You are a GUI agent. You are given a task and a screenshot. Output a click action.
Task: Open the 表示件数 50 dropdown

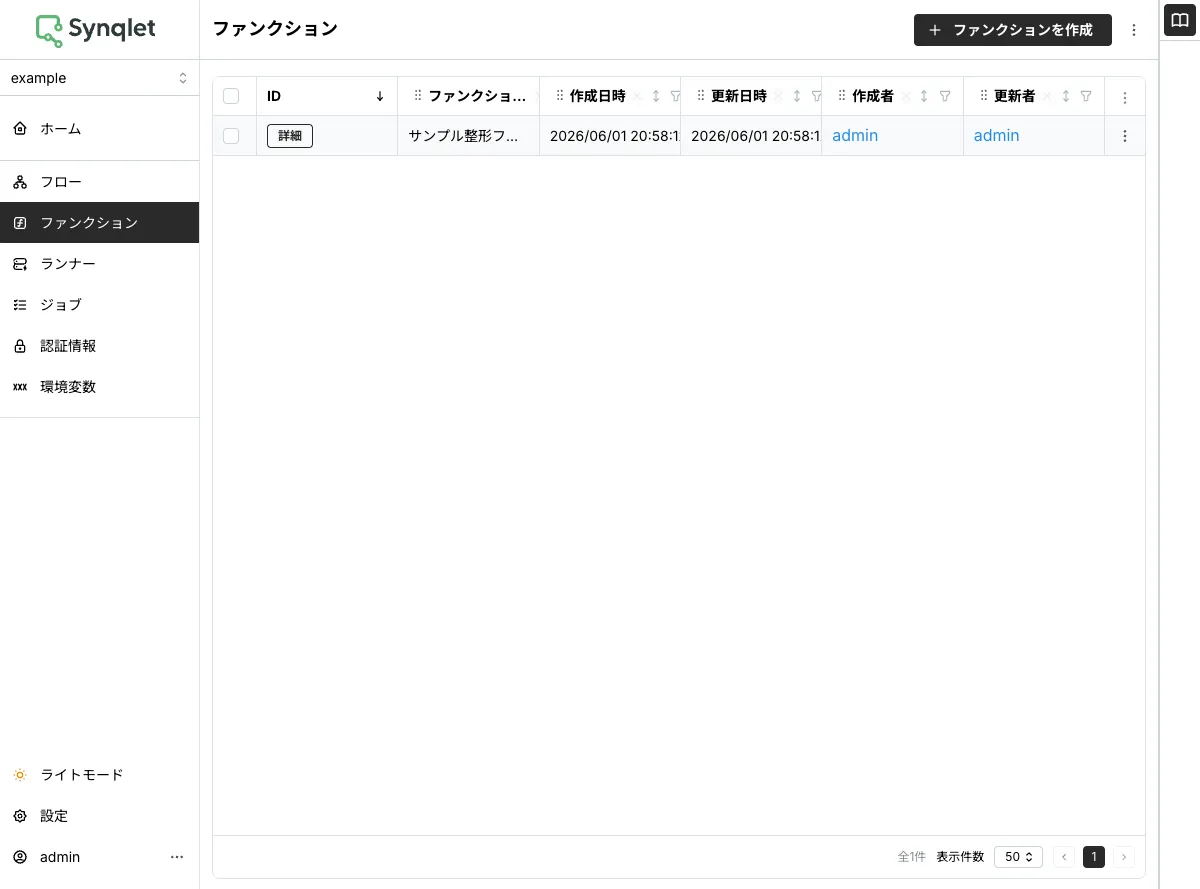pos(1019,857)
